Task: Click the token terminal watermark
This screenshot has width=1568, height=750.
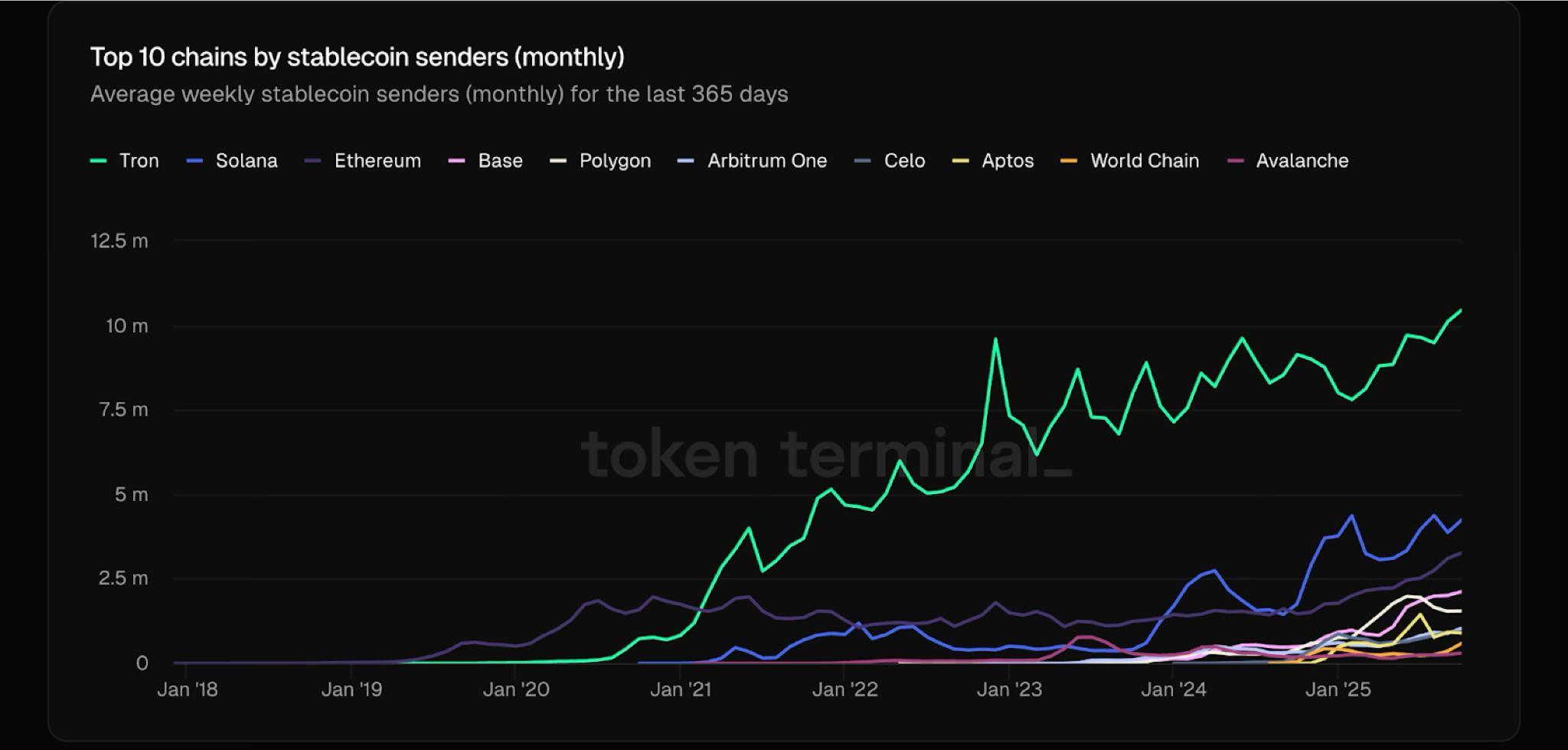Action: click(x=825, y=454)
